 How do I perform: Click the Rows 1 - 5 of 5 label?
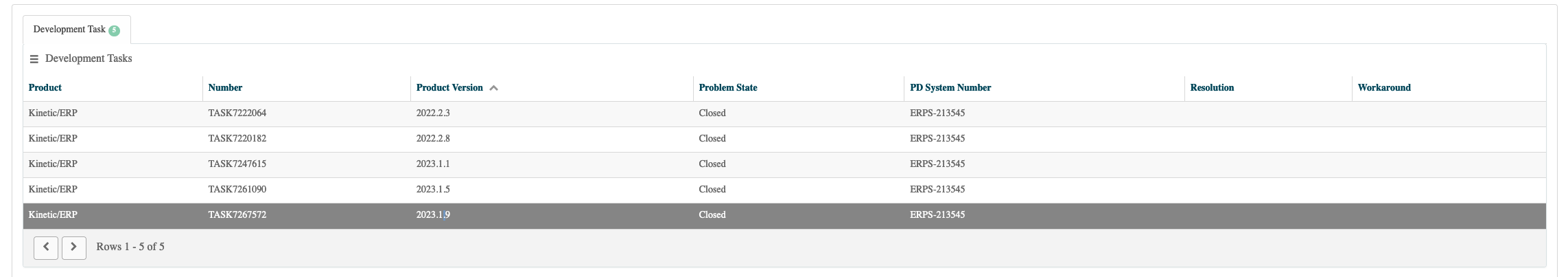pyautogui.click(x=130, y=247)
